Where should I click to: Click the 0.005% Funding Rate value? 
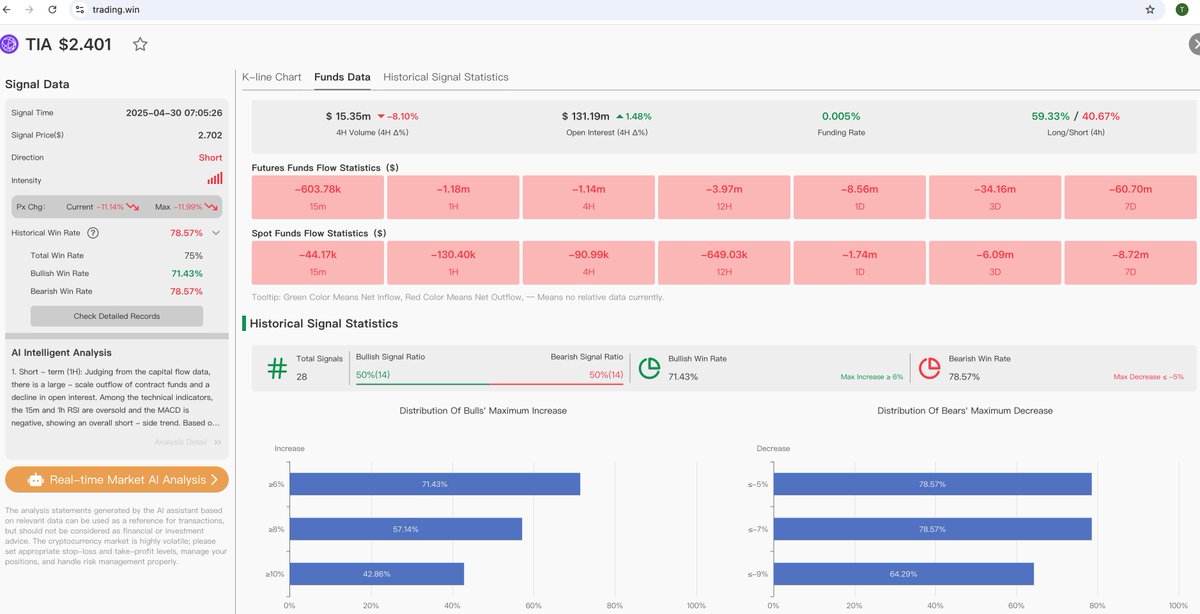(842, 116)
